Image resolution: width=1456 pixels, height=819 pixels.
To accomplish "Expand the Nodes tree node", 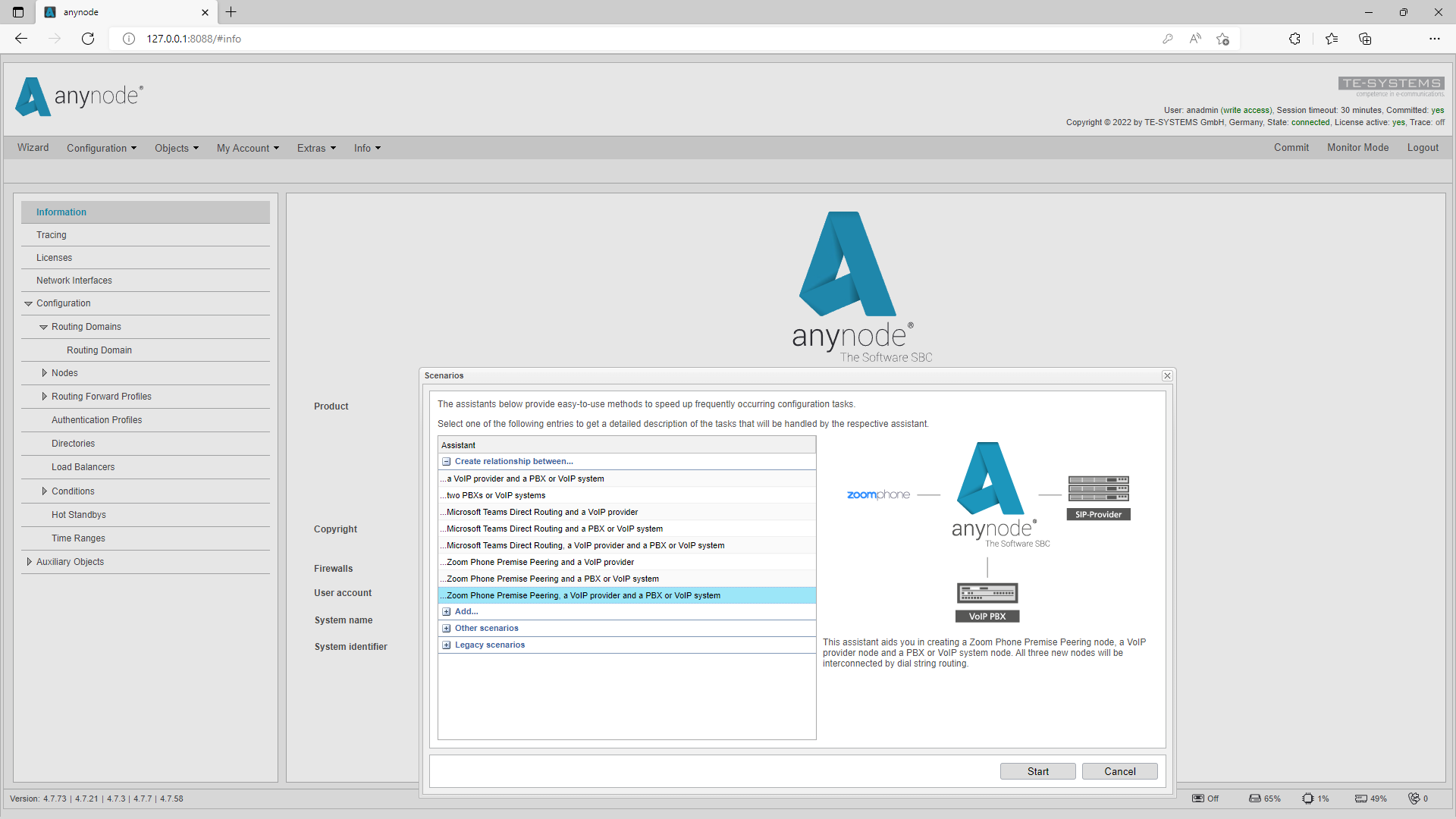I will pyautogui.click(x=44, y=373).
